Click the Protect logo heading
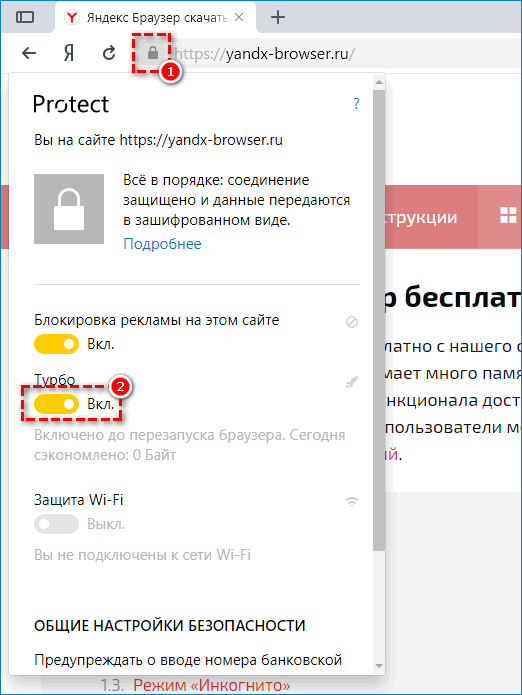 [71, 105]
